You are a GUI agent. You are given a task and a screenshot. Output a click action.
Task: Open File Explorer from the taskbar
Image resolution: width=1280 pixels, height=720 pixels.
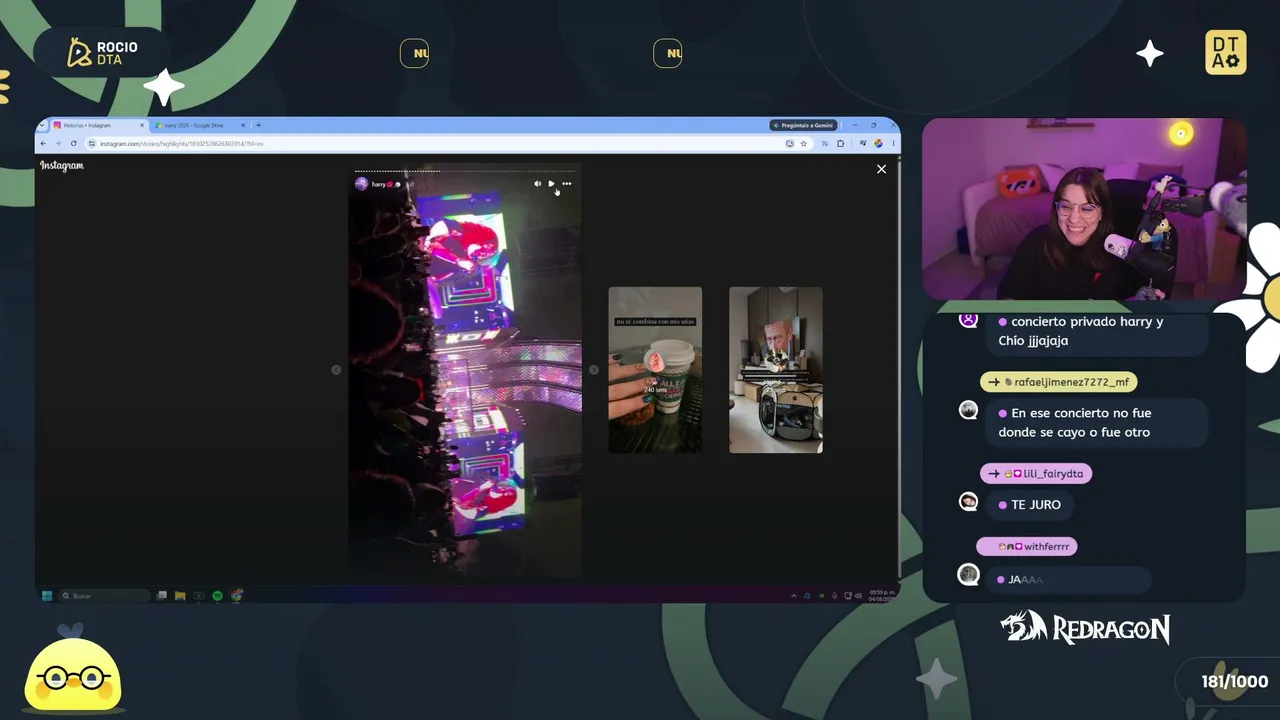coord(180,596)
